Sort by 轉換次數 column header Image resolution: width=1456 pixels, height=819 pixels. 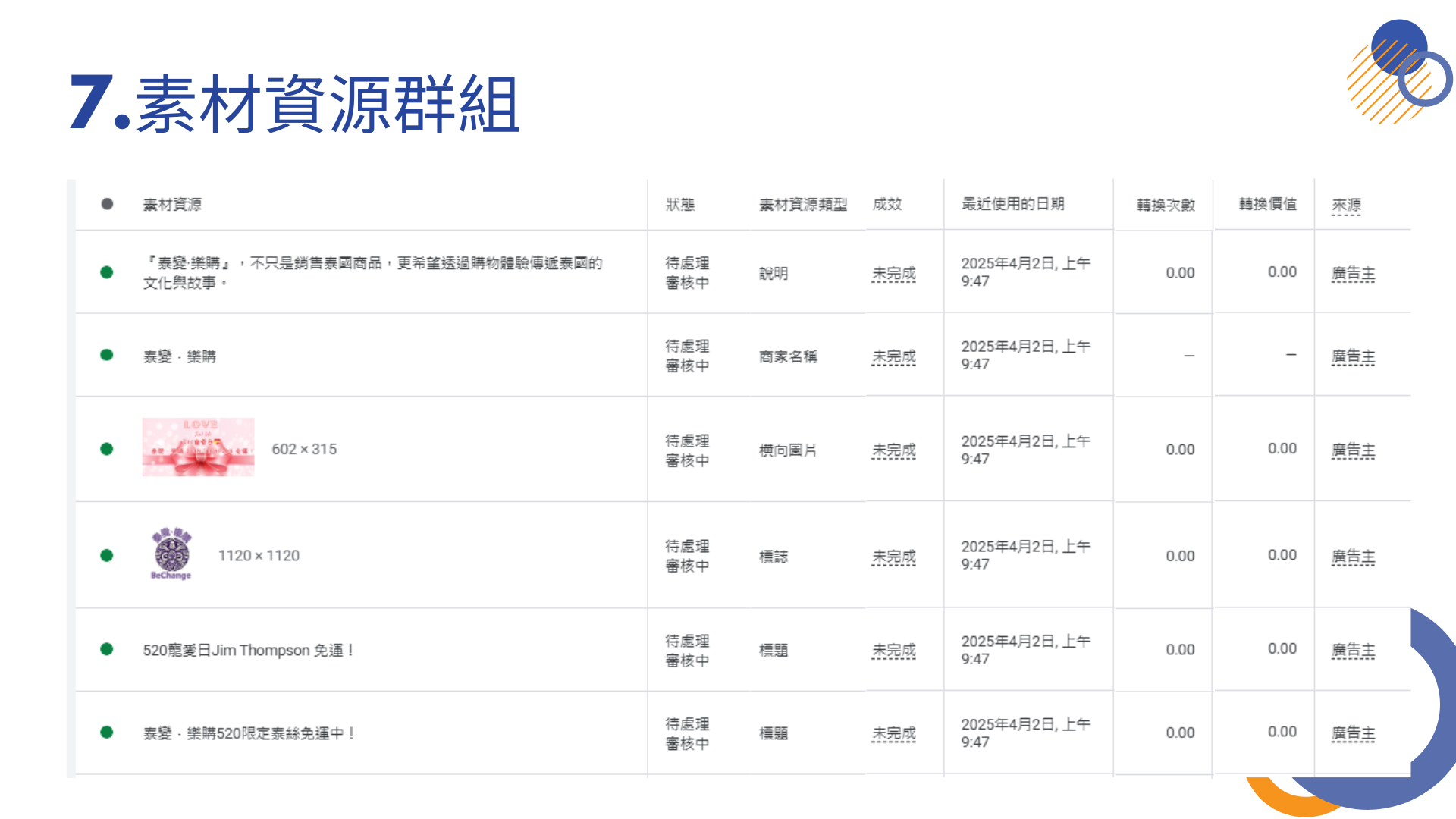pos(1166,205)
